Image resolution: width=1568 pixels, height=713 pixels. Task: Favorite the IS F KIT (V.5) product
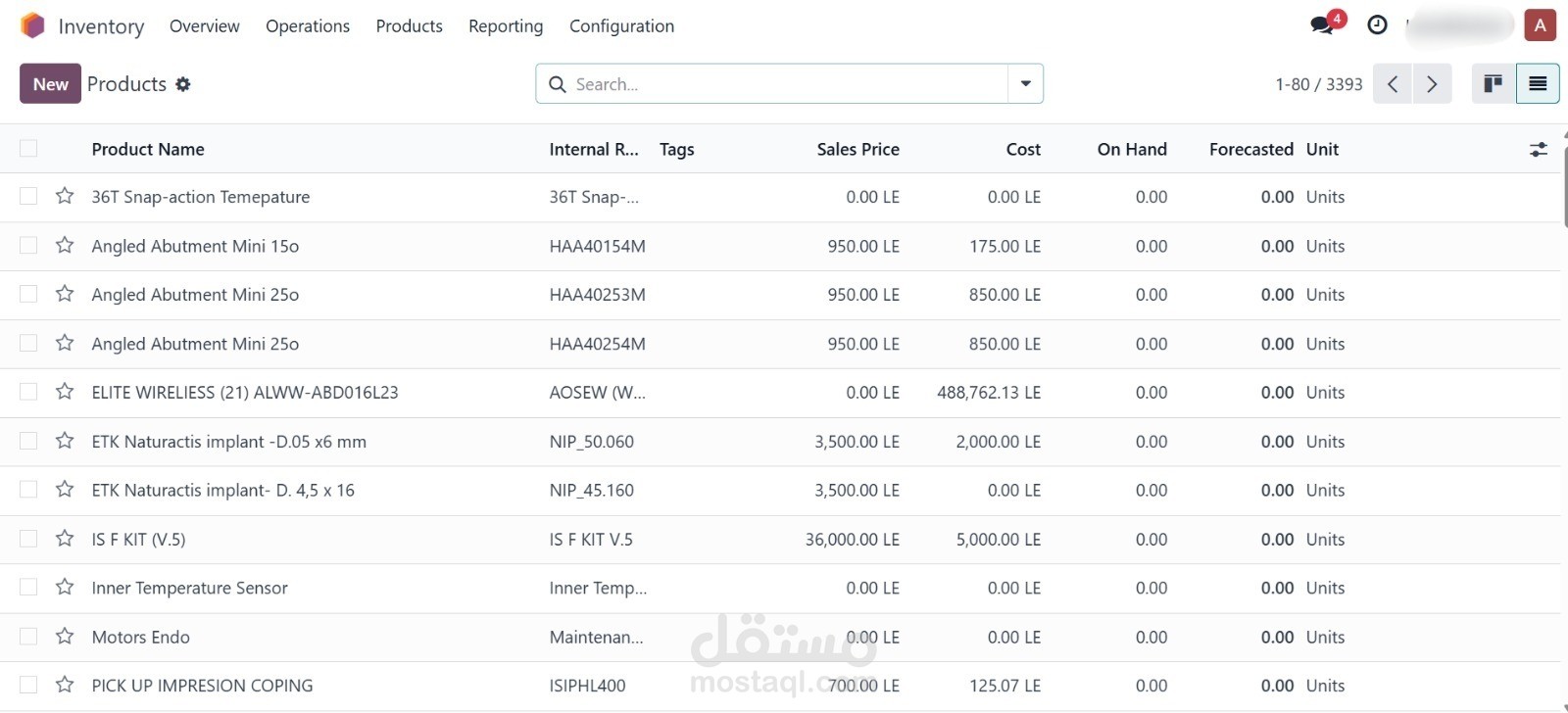[65, 539]
